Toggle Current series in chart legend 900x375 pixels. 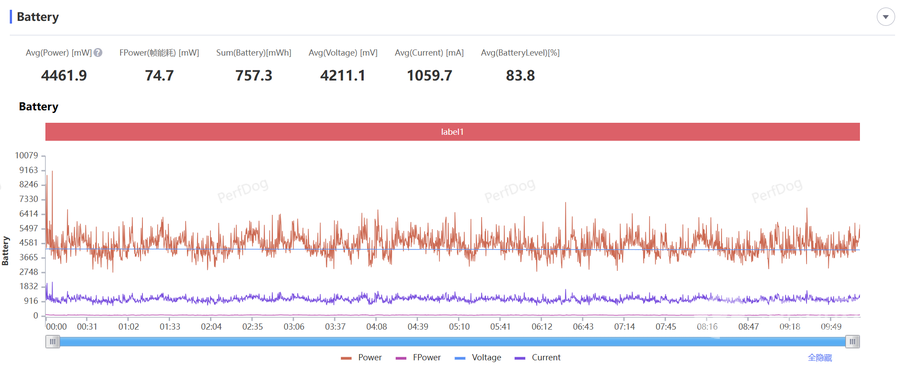[x=538, y=357]
